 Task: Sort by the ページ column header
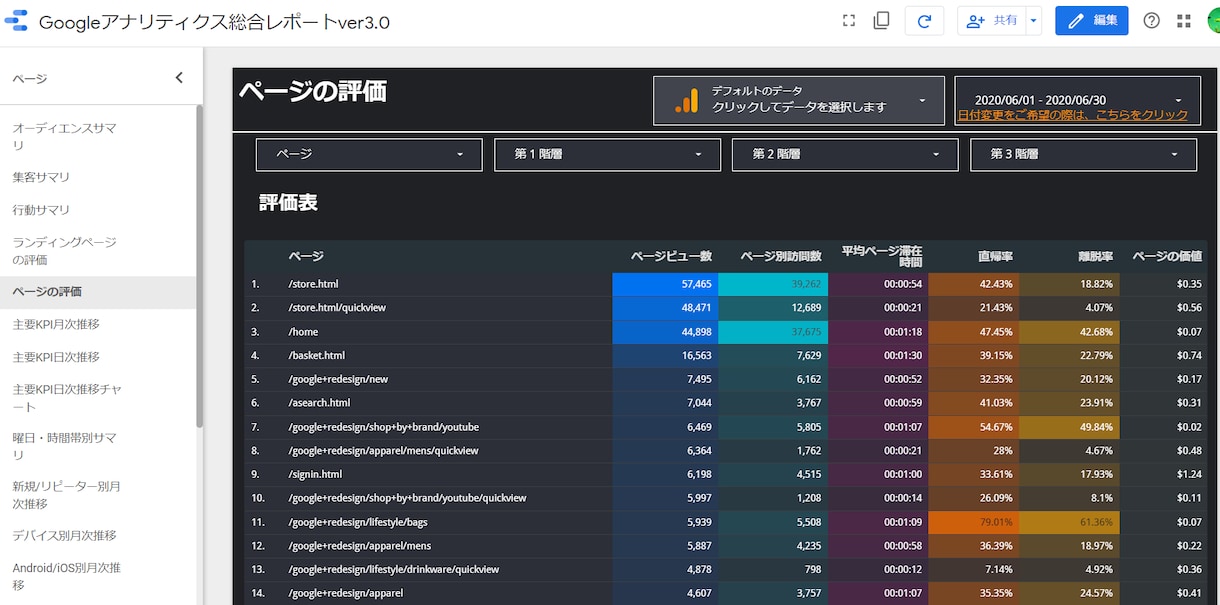coord(306,256)
